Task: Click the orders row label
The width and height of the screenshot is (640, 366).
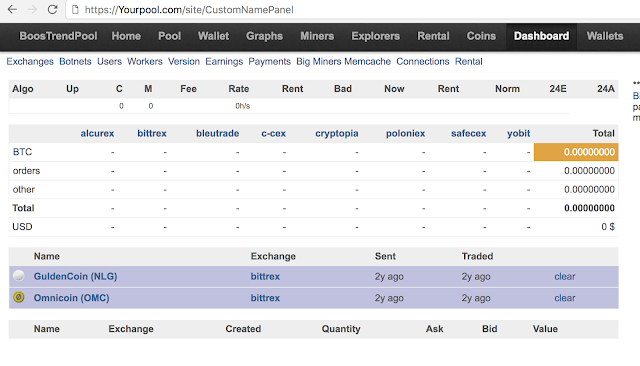Action: [26, 171]
